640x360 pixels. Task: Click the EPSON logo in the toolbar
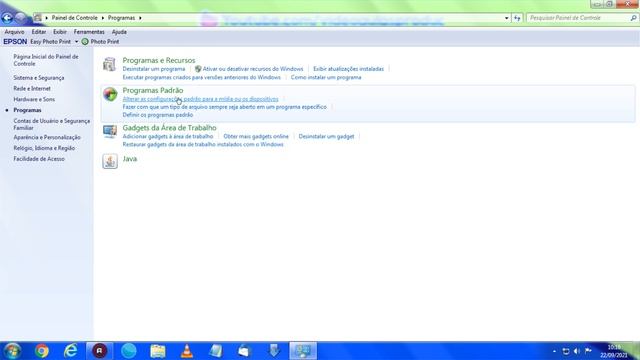coord(15,42)
